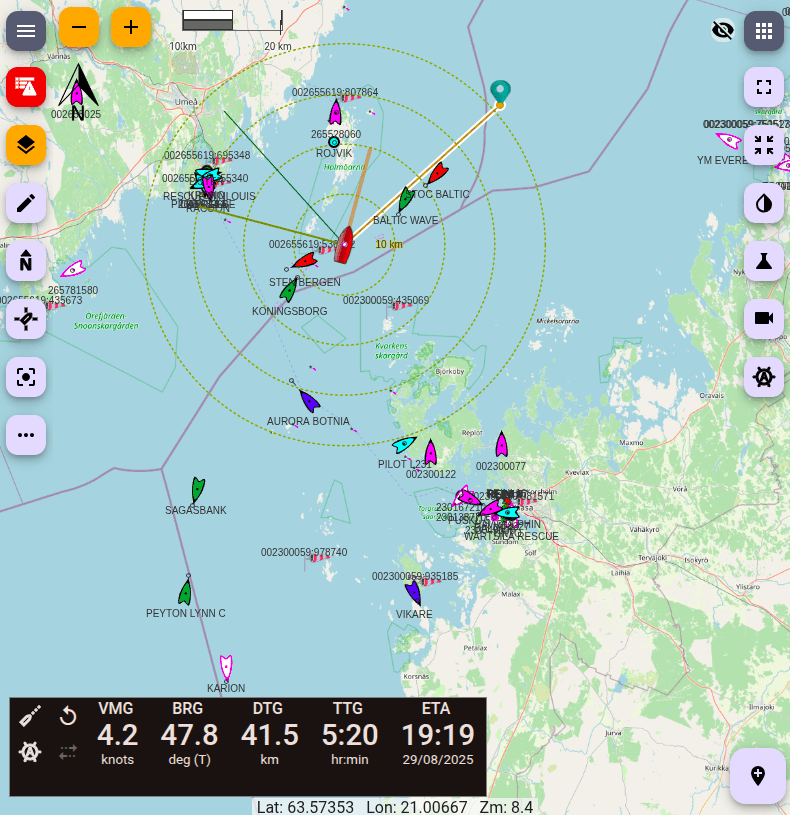Open the hamburger main menu

pos(26,30)
